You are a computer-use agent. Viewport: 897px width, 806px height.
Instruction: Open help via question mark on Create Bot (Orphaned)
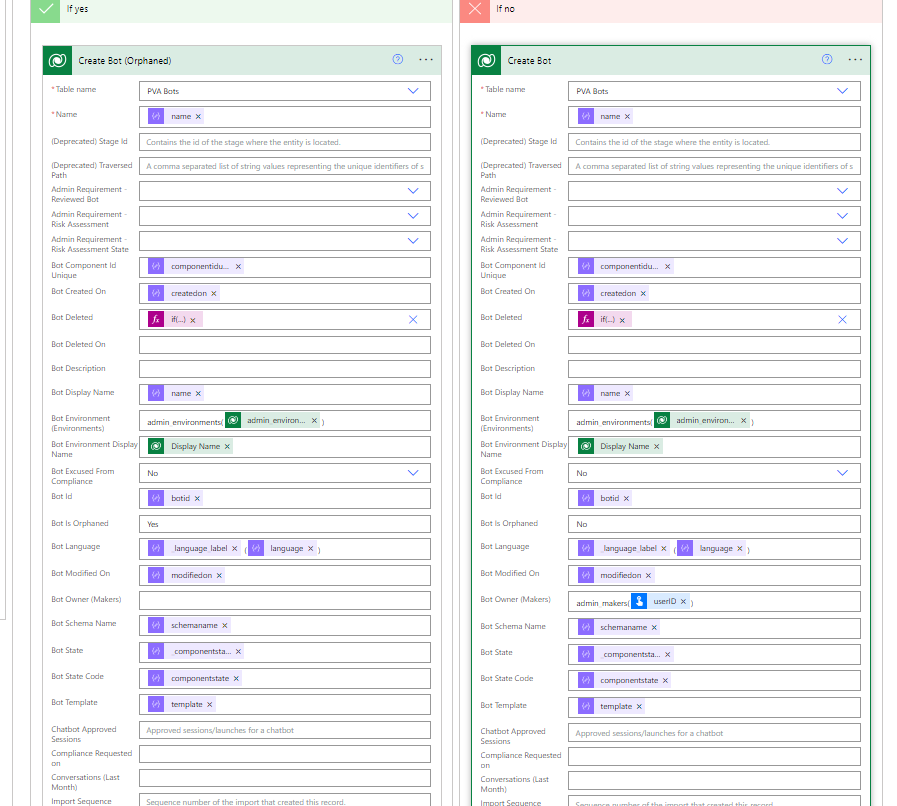[x=397, y=60]
